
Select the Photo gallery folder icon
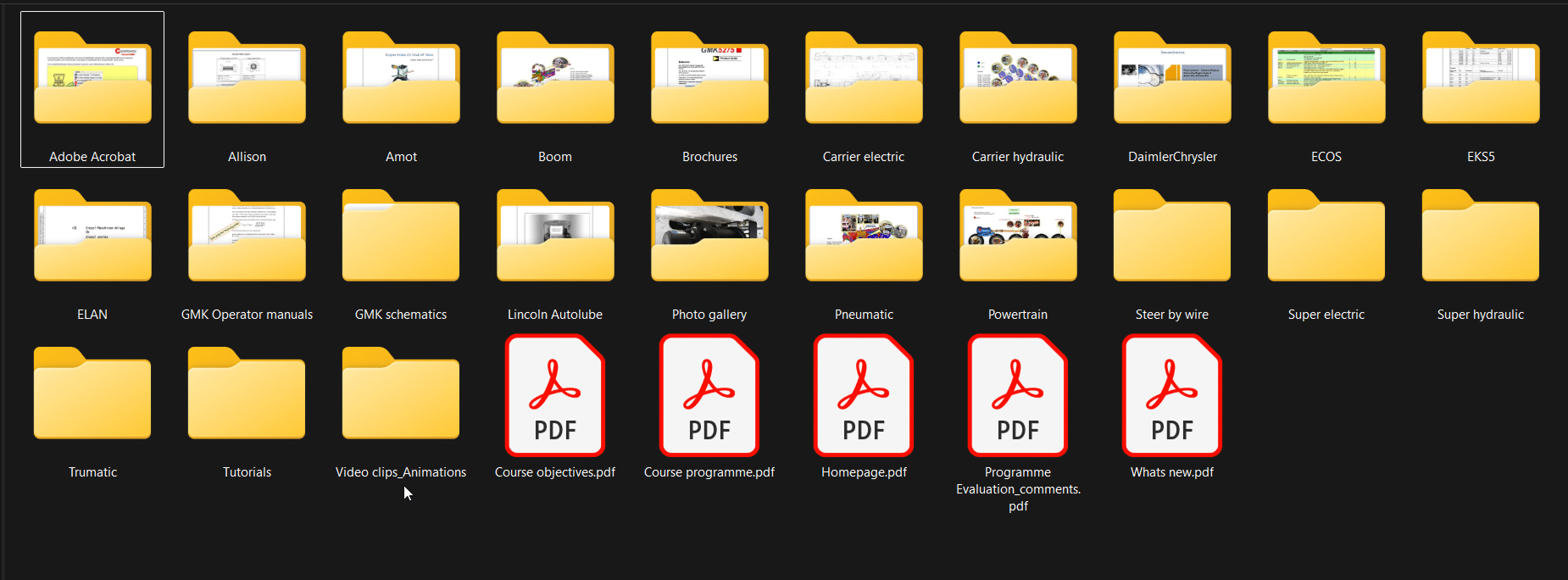click(x=709, y=236)
